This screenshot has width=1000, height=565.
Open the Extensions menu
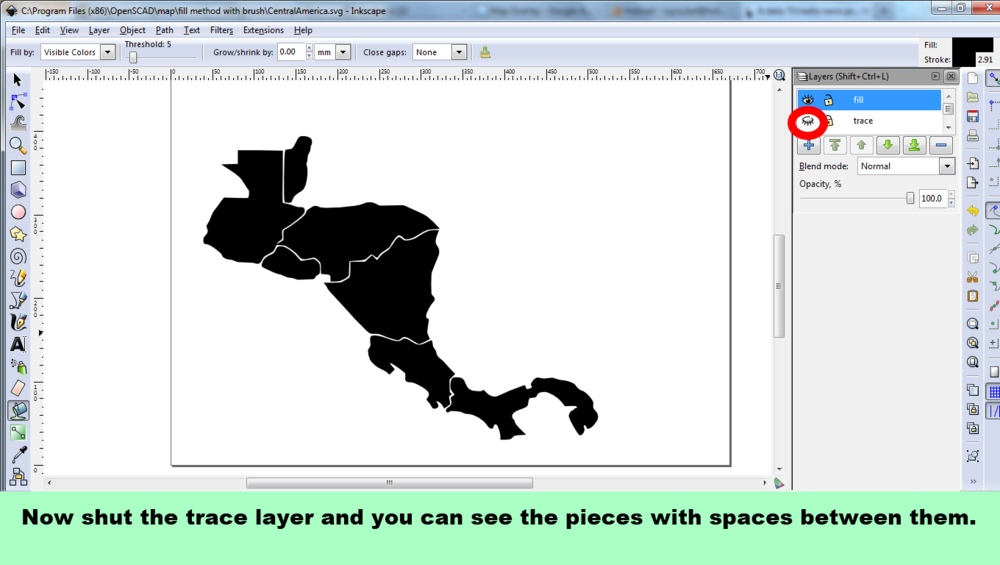tap(263, 30)
